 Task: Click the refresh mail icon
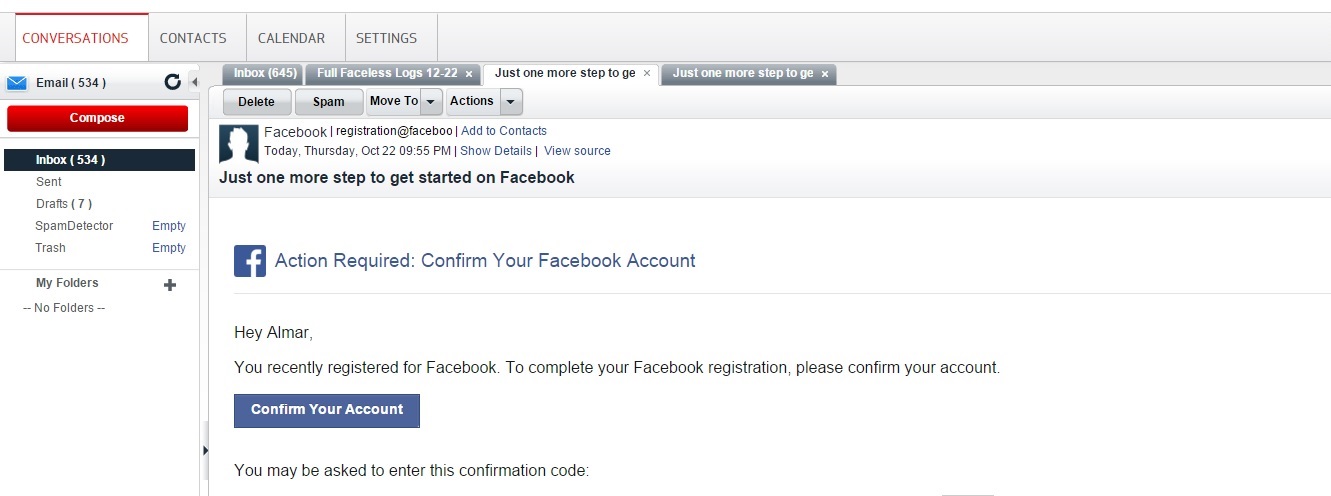click(172, 83)
